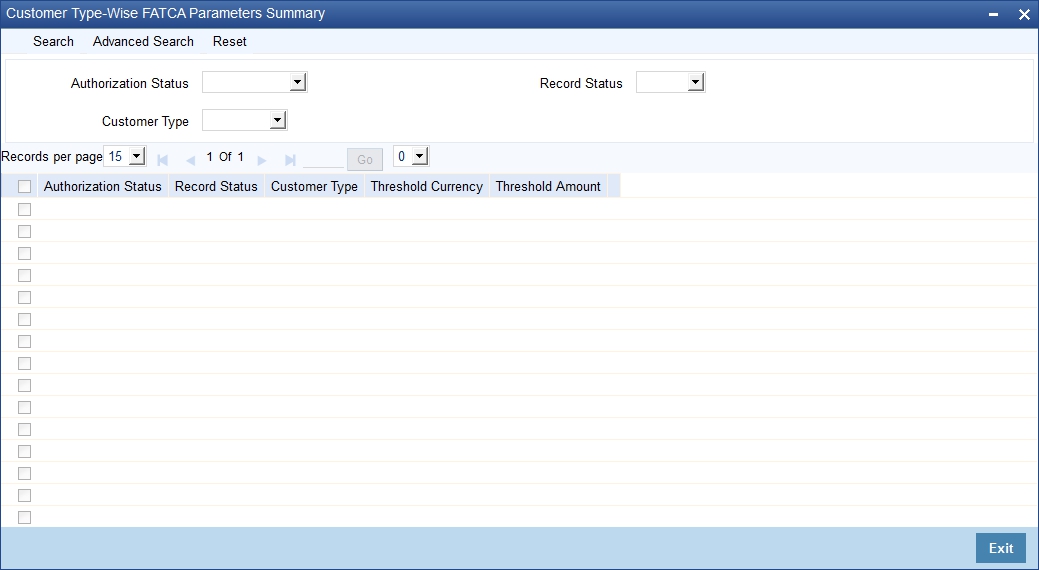Check the second result row checkbox
Image resolution: width=1039 pixels, height=570 pixels.
coord(25,231)
